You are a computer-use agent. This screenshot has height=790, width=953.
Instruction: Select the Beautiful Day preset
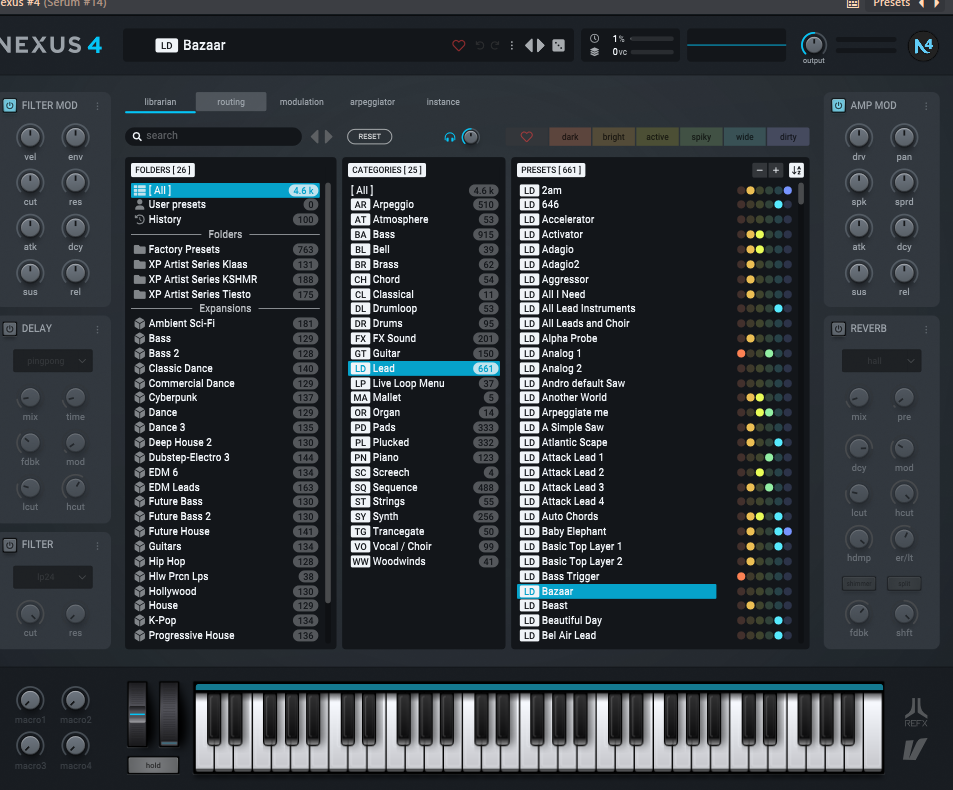pos(617,620)
